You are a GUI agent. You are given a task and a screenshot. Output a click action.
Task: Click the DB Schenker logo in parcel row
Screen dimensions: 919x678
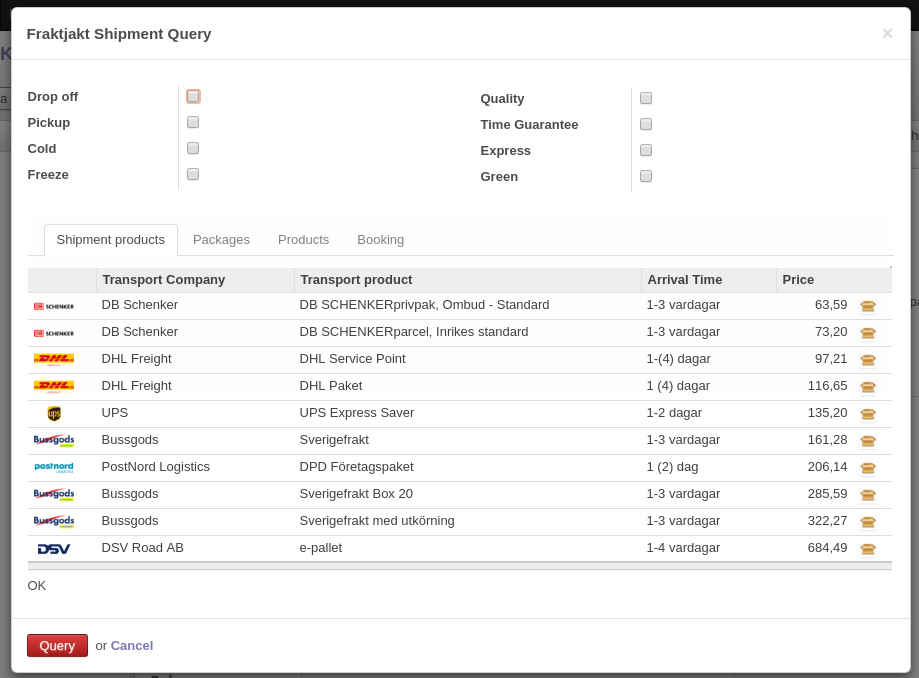pos(54,333)
